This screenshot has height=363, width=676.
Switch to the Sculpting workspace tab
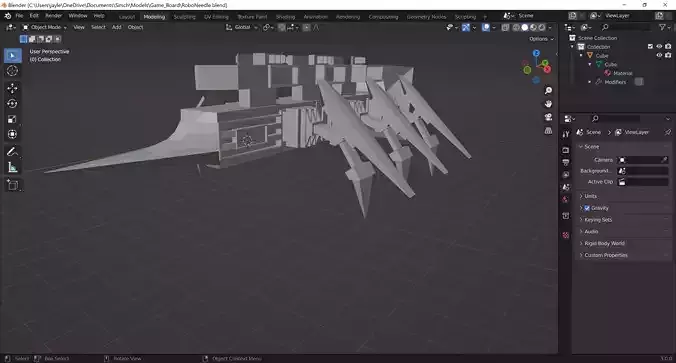184,17
